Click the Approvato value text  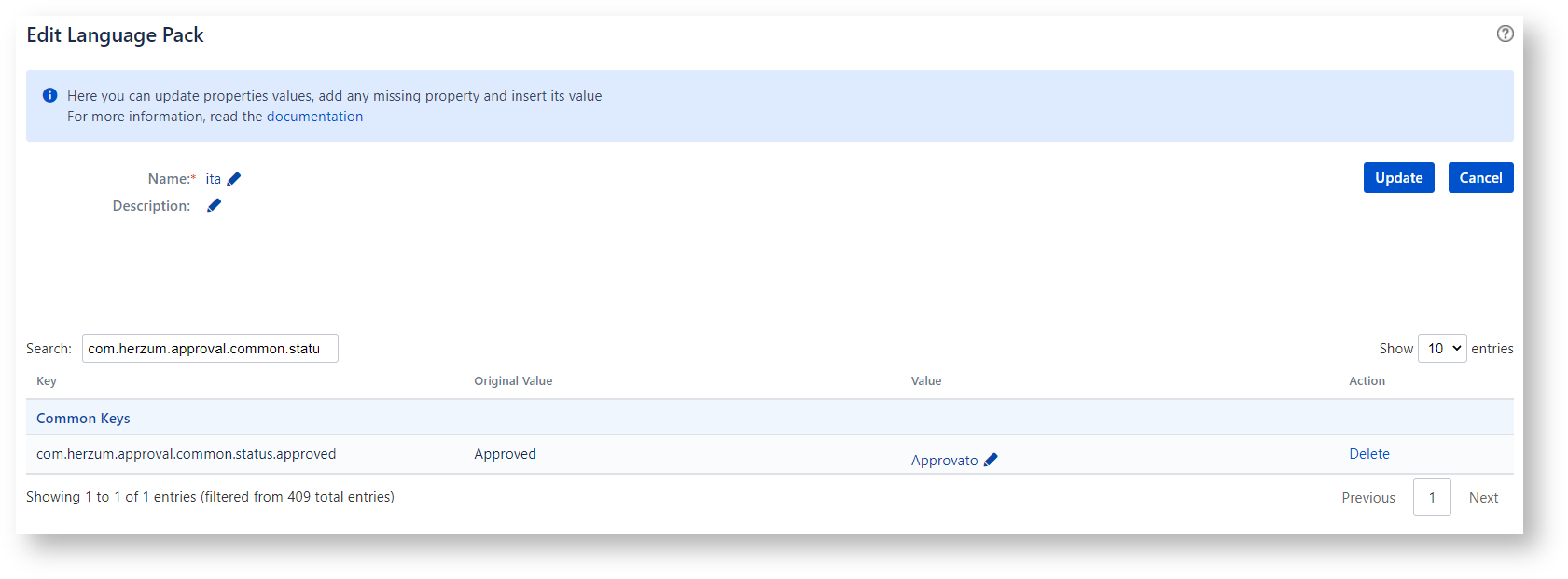(944, 461)
